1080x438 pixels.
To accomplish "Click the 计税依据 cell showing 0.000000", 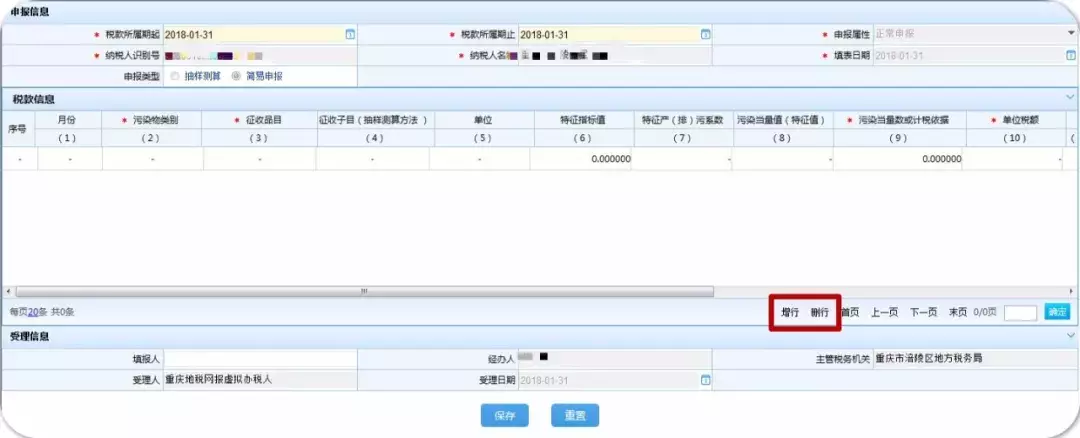I will click(x=897, y=159).
